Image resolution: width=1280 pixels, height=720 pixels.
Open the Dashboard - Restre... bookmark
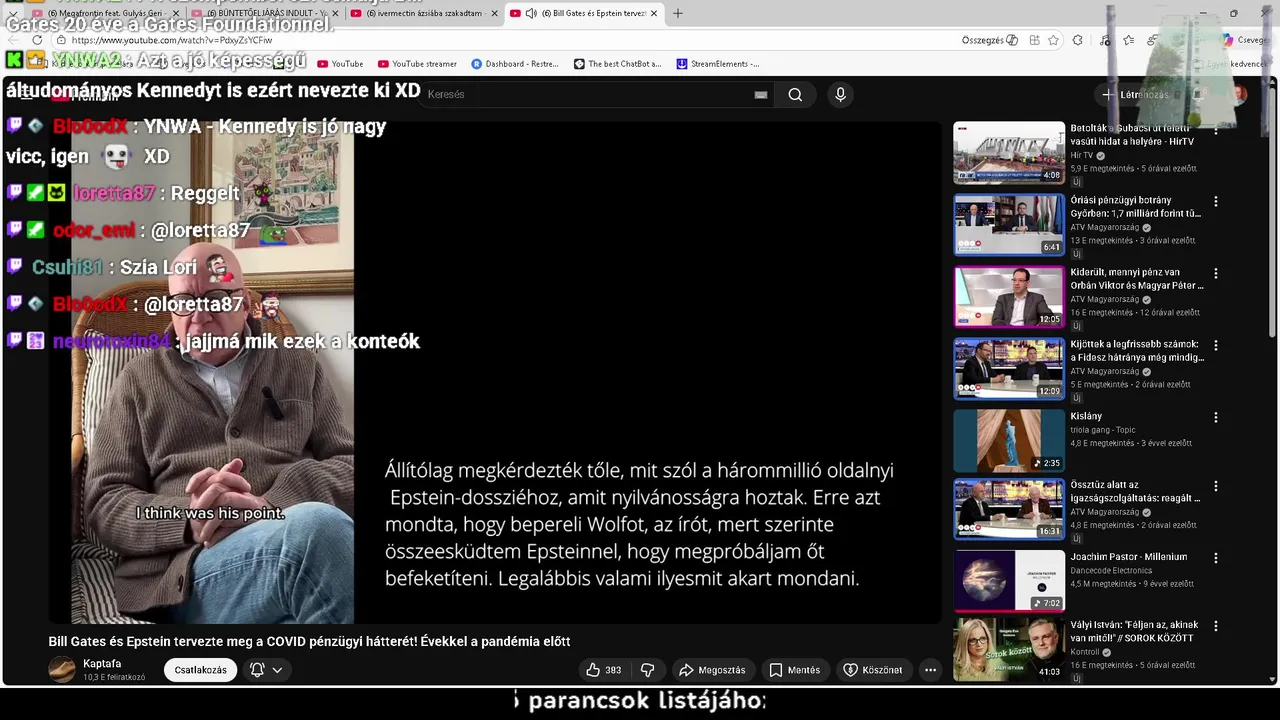(x=515, y=64)
